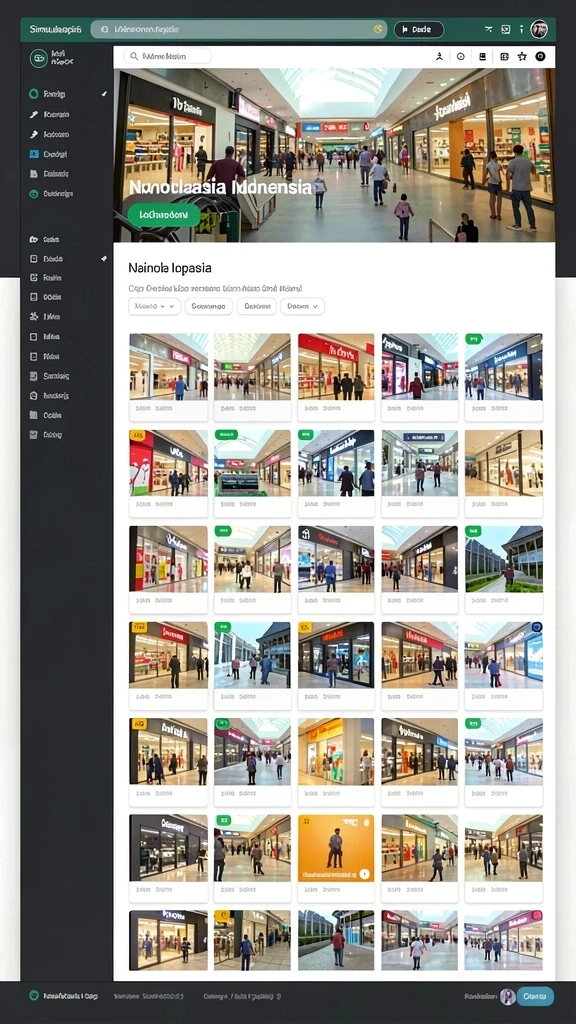Click the heading 'Nainola Iopasia'
The width and height of the screenshot is (576, 1024).
point(170,268)
